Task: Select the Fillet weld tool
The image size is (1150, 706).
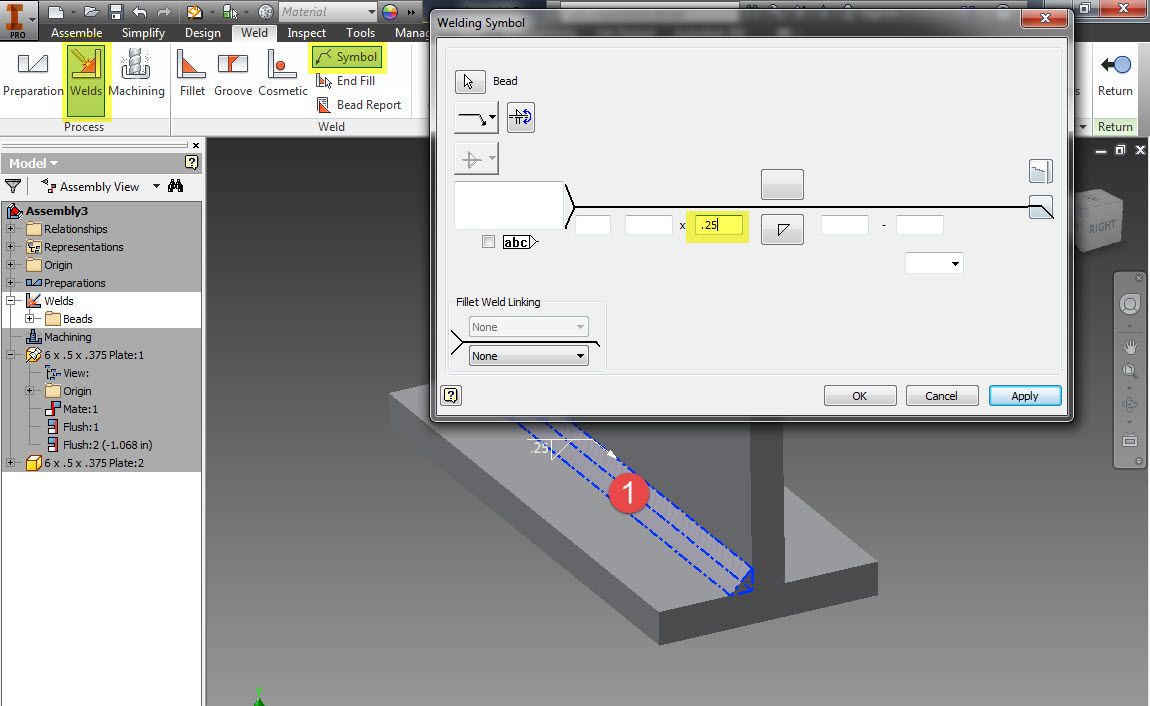Action: click(192, 70)
